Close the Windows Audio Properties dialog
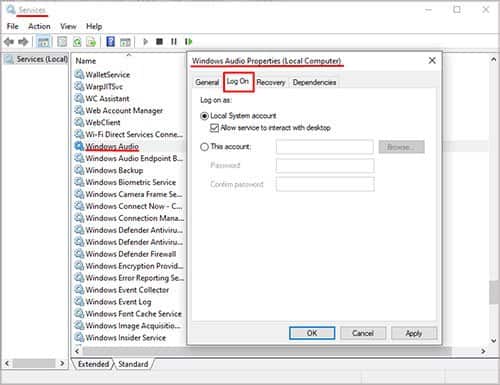This screenshot has width=500, height=385. click(x=432, y=61)
